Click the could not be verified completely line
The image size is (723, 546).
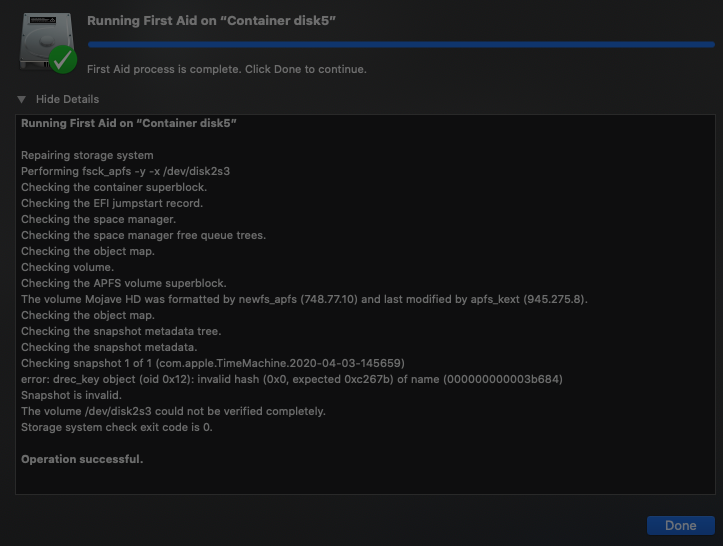point(173,411)
